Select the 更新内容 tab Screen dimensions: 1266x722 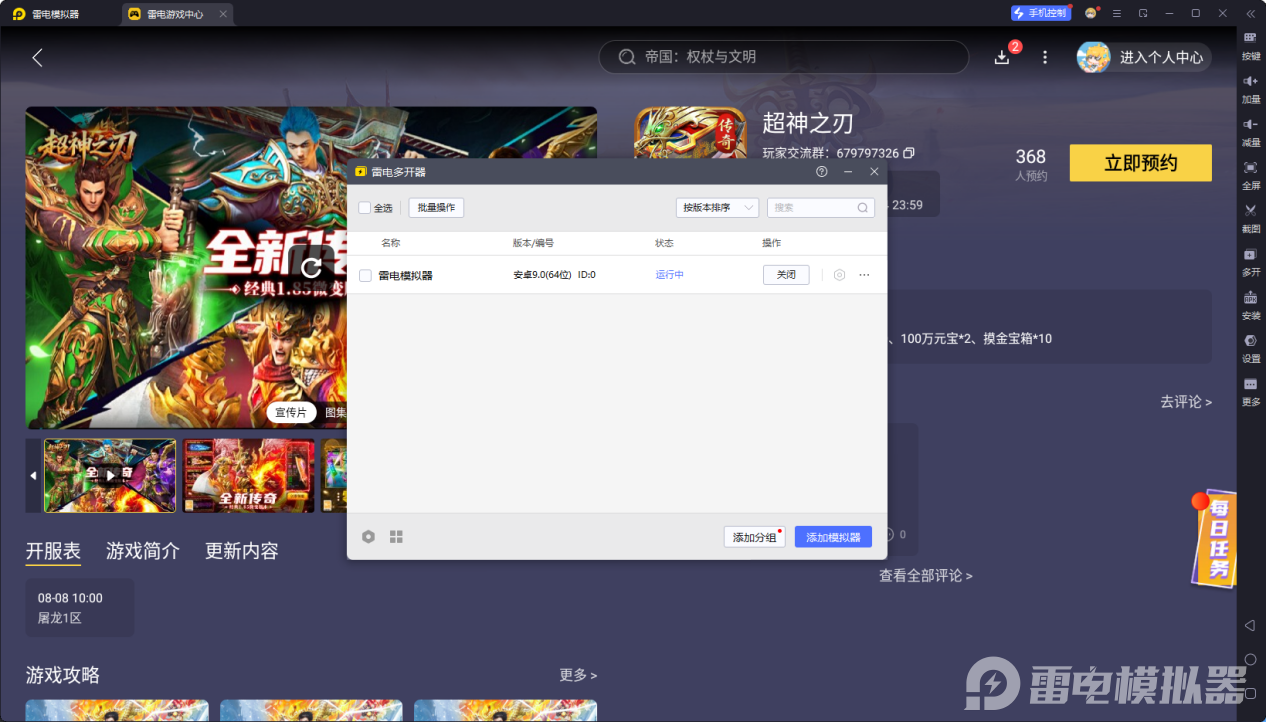(x=242, y=551)
